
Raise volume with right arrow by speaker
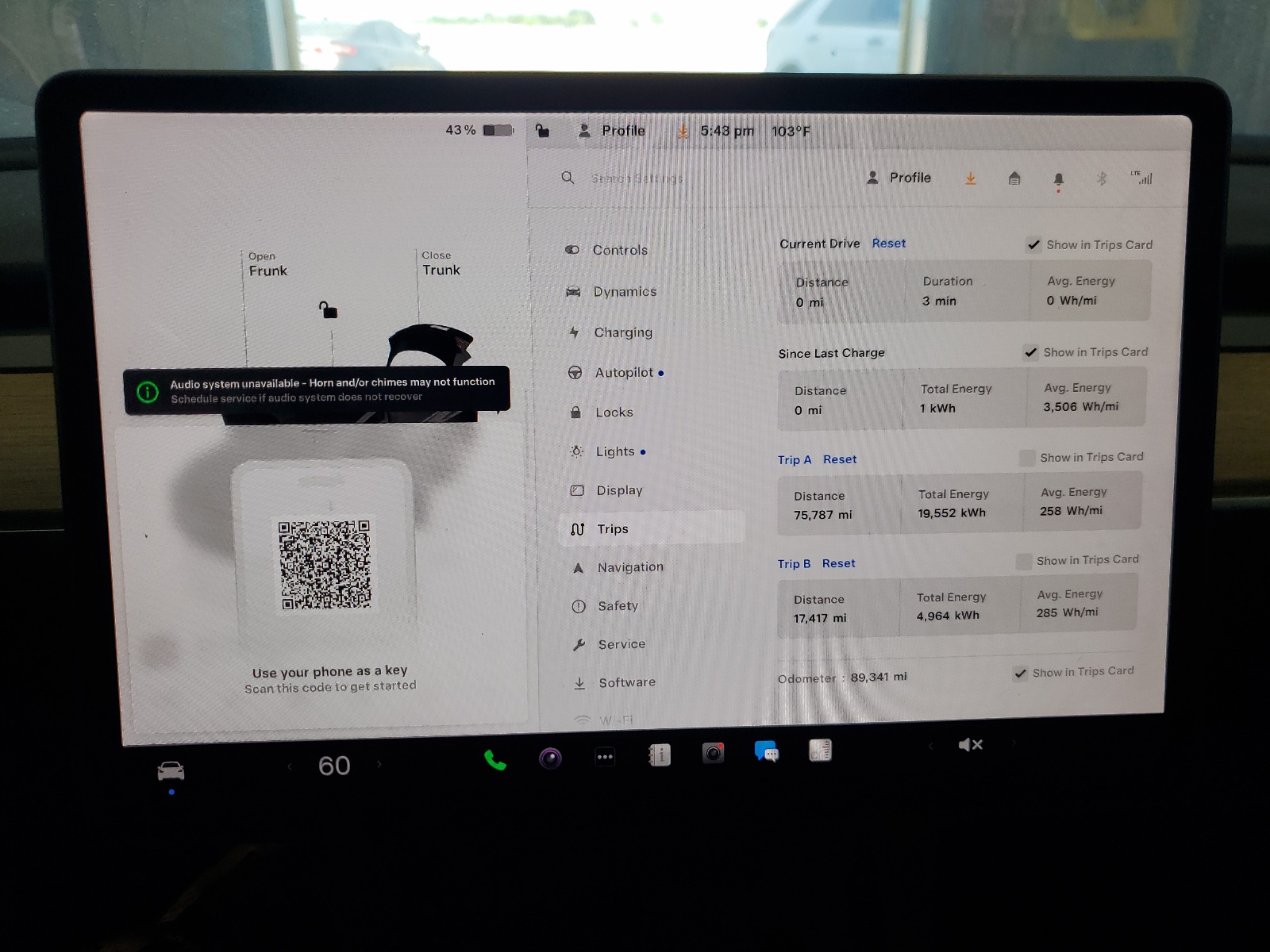point(1013,743)
